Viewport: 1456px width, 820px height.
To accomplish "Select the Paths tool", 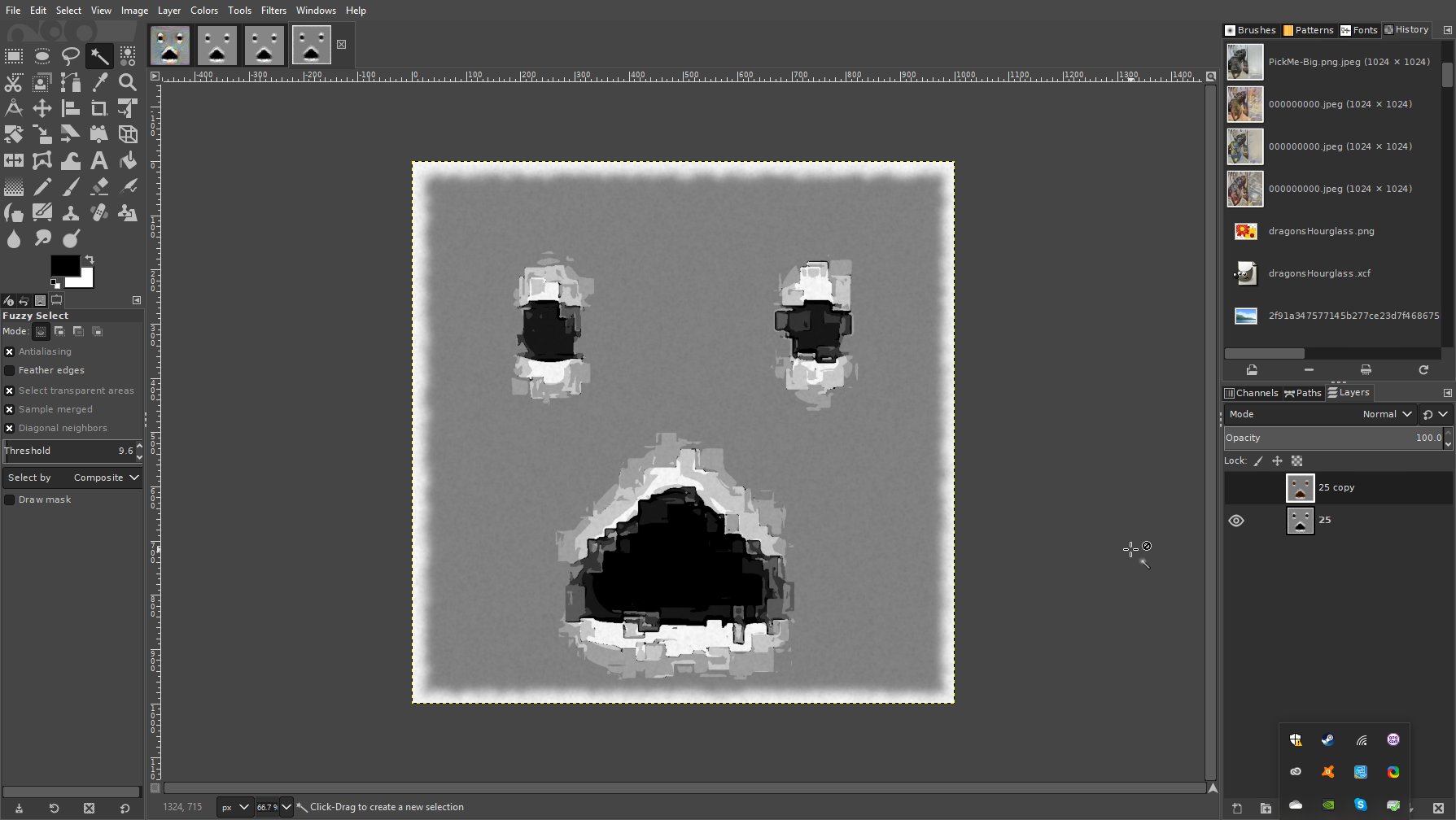I will (x=71, y=82).
